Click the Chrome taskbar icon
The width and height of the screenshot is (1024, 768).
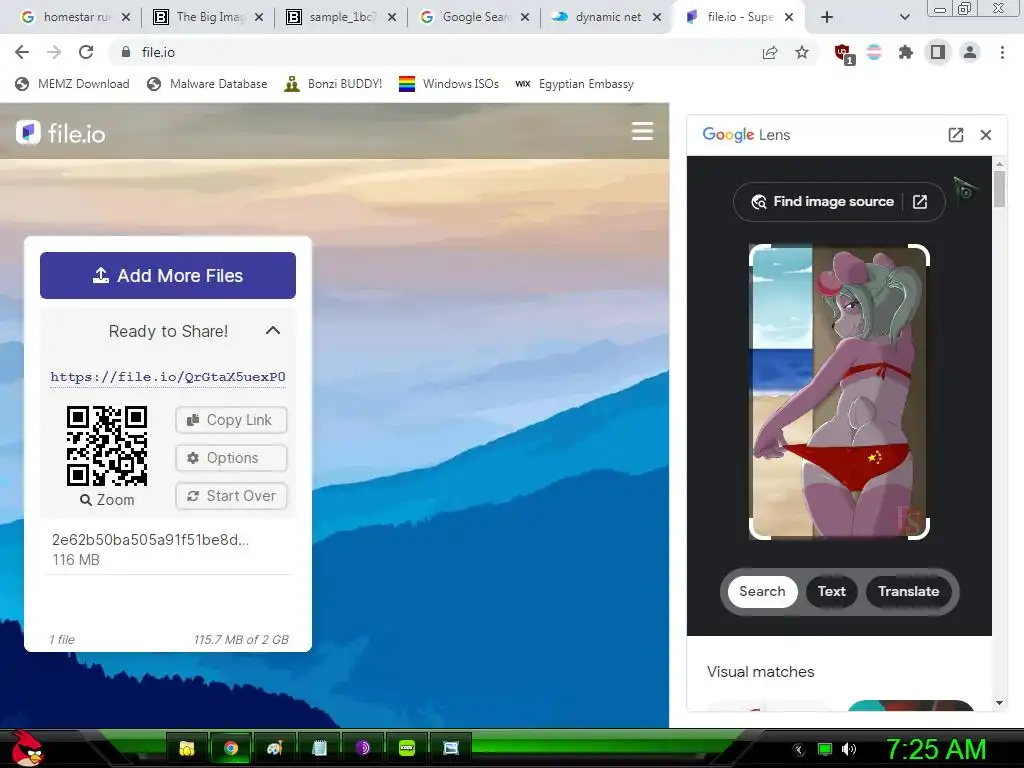(231, 748)
